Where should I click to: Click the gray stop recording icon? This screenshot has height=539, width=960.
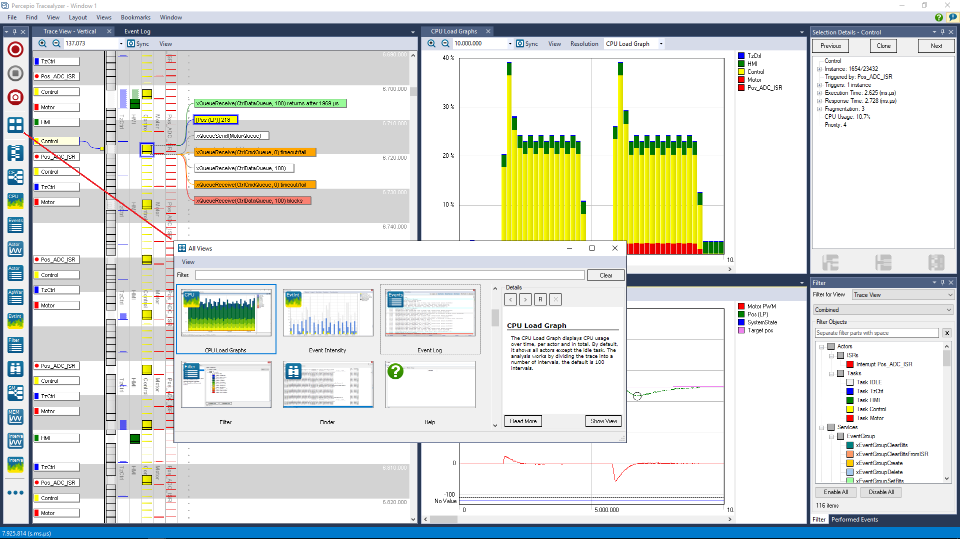pyautogui.click(x=15, y=74)
